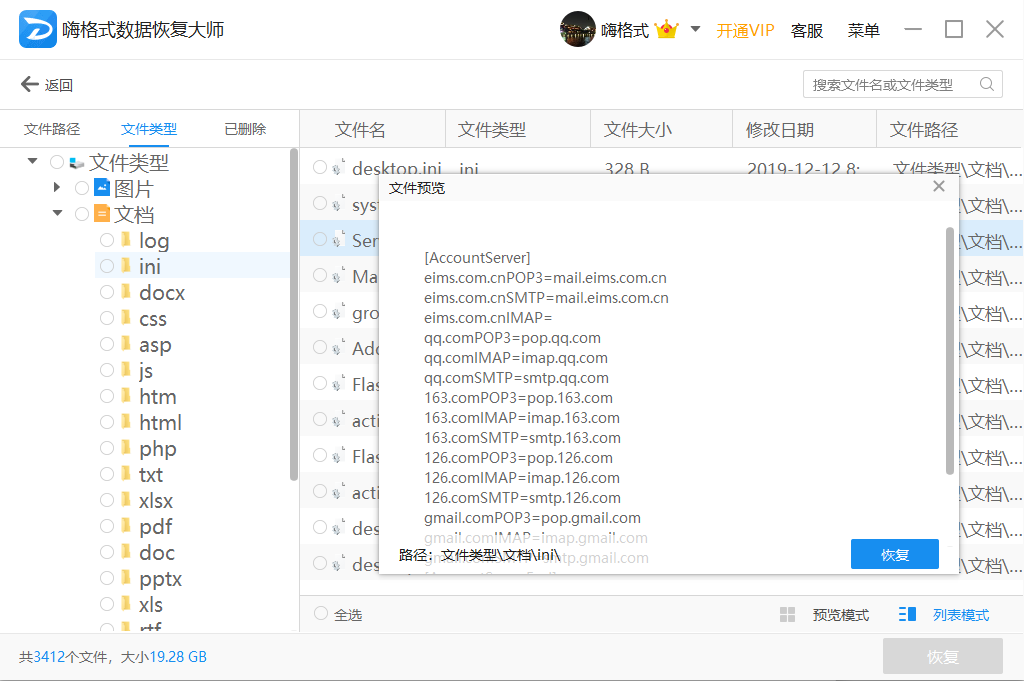Image resolution: width=1024 pixels, height=681 pixels.
Task: Toggle the 全选 select-all radio button
Action: click(321, 613)
